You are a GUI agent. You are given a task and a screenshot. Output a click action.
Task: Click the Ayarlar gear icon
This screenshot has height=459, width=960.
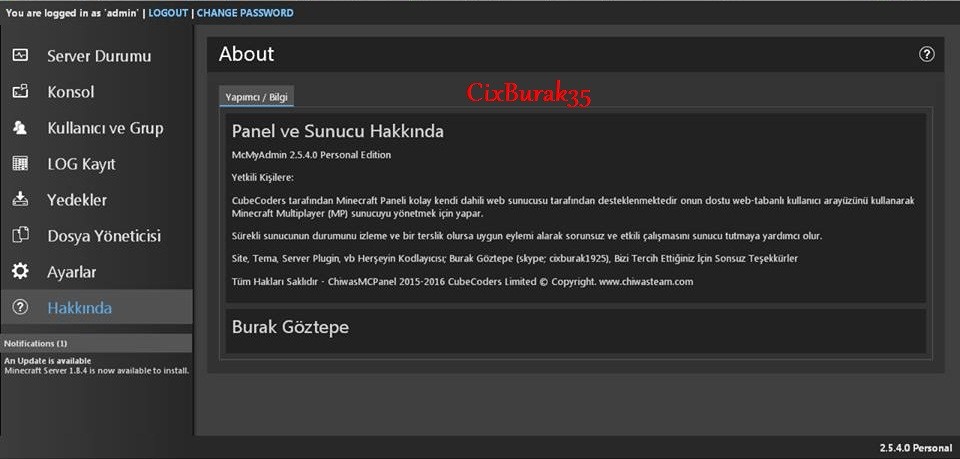[x=20, y=271]
